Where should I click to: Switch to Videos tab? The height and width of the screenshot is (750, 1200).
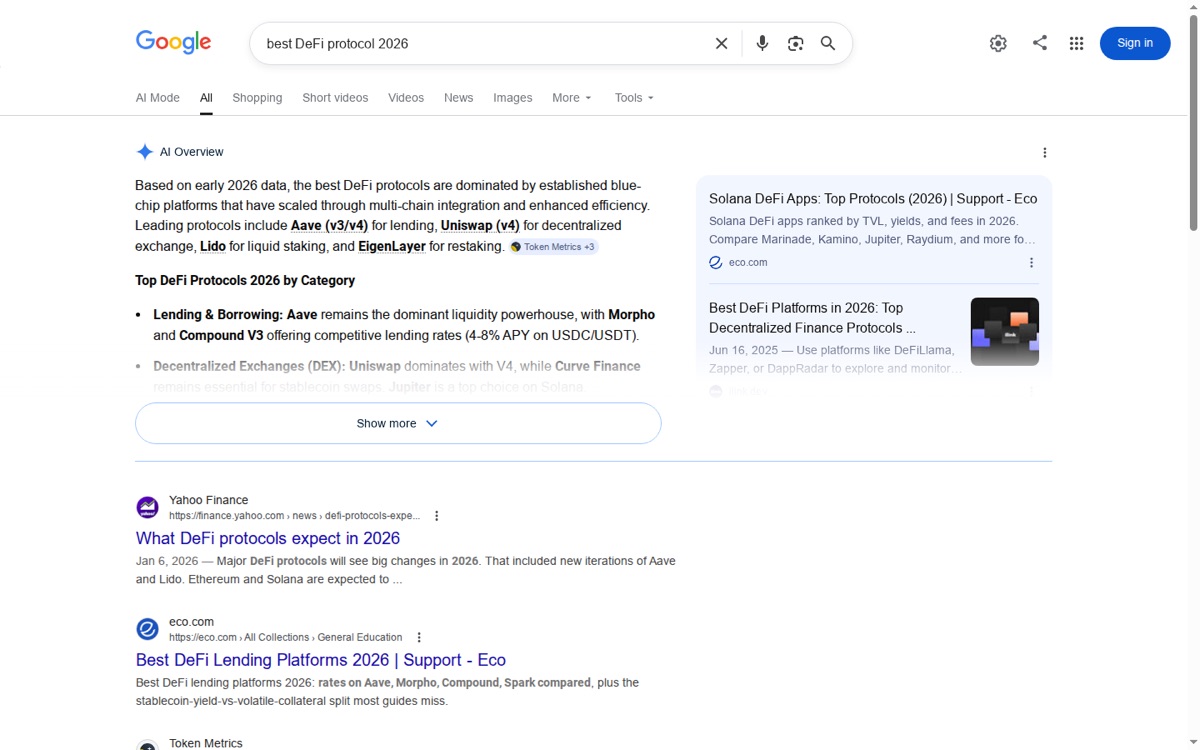[x=406, y=98]
